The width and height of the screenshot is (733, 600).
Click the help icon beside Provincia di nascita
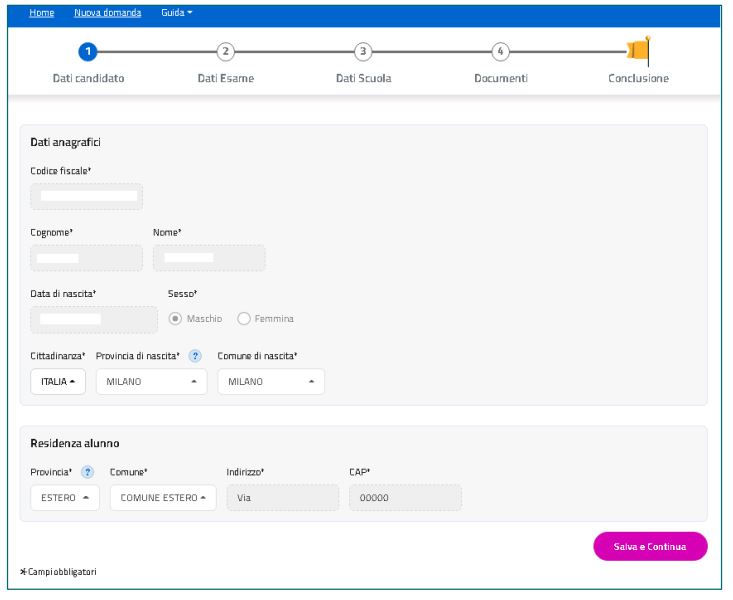click(x=195, y=357)
